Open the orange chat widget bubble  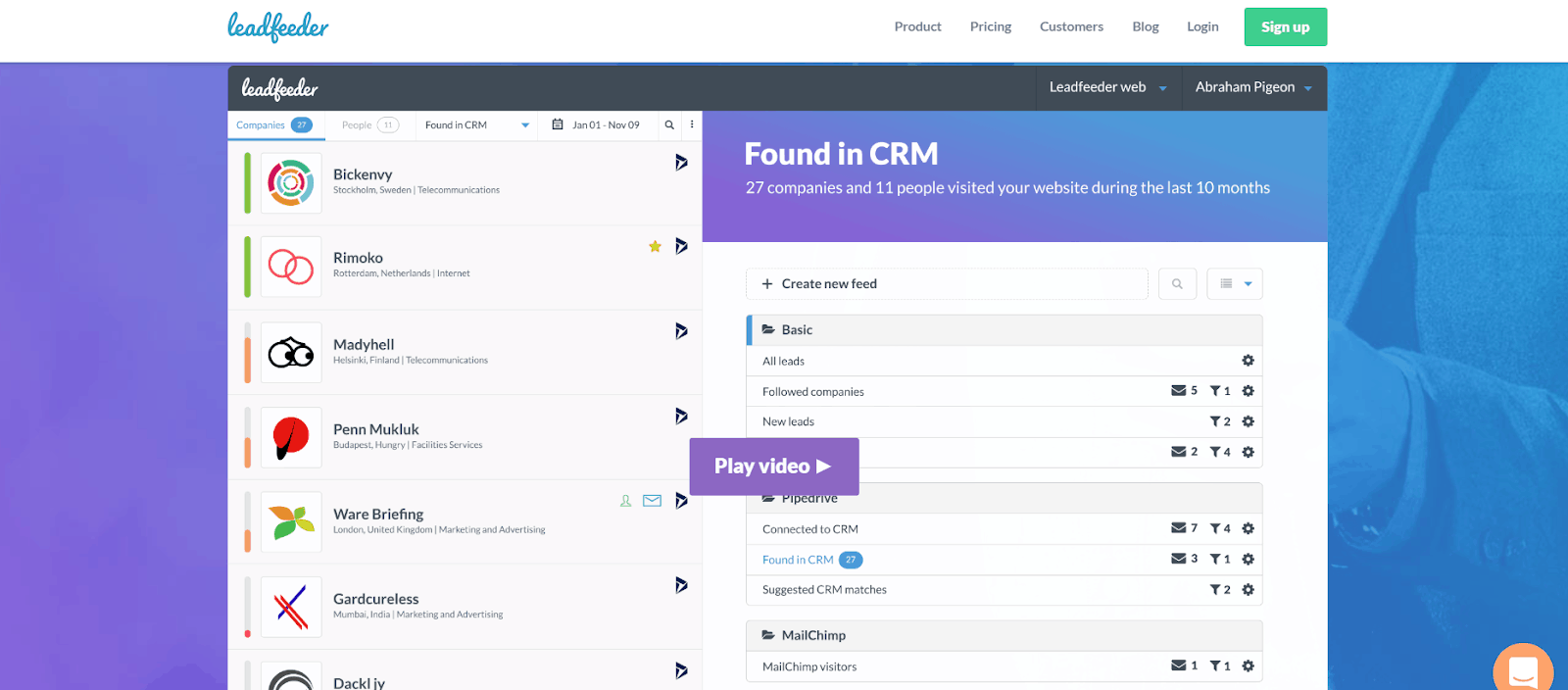point(1523,668)
